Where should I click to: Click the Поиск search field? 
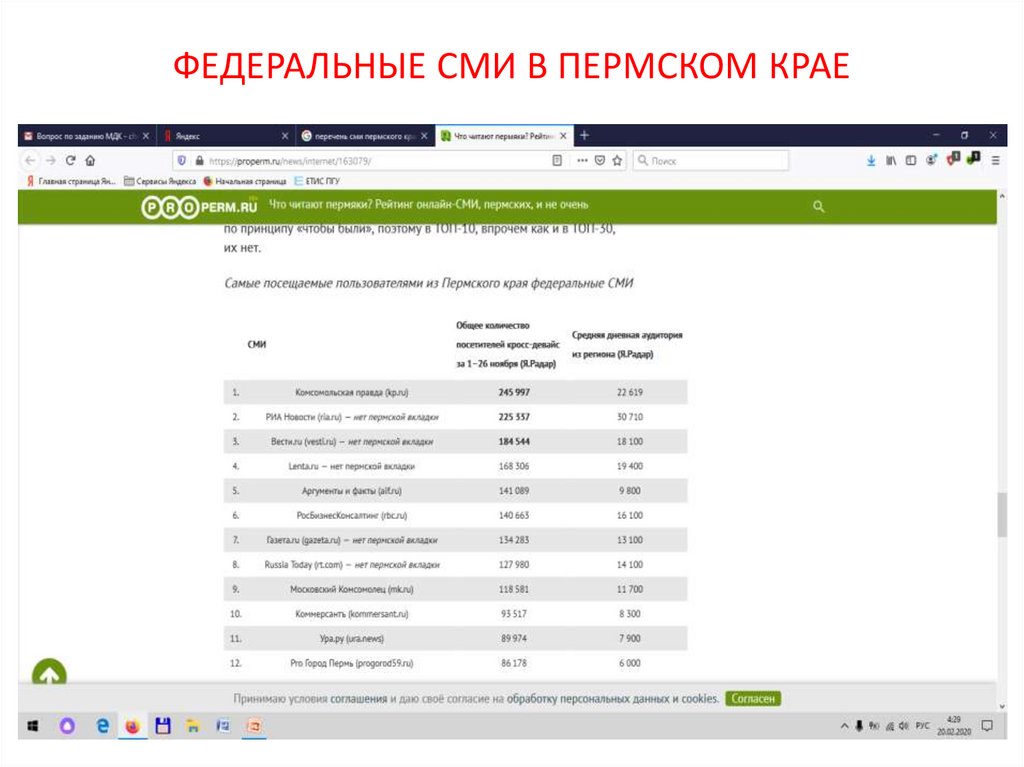(711, 161)
